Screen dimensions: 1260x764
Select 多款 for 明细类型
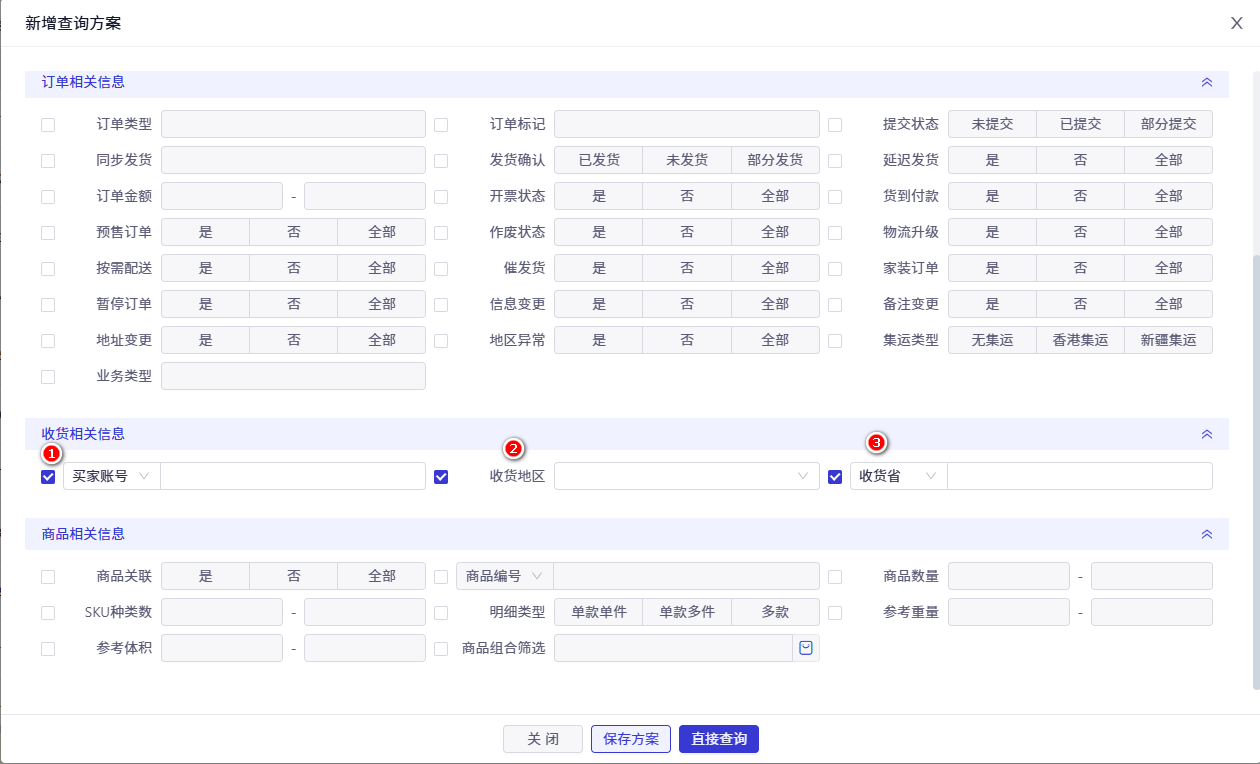(x=775, y=612)
